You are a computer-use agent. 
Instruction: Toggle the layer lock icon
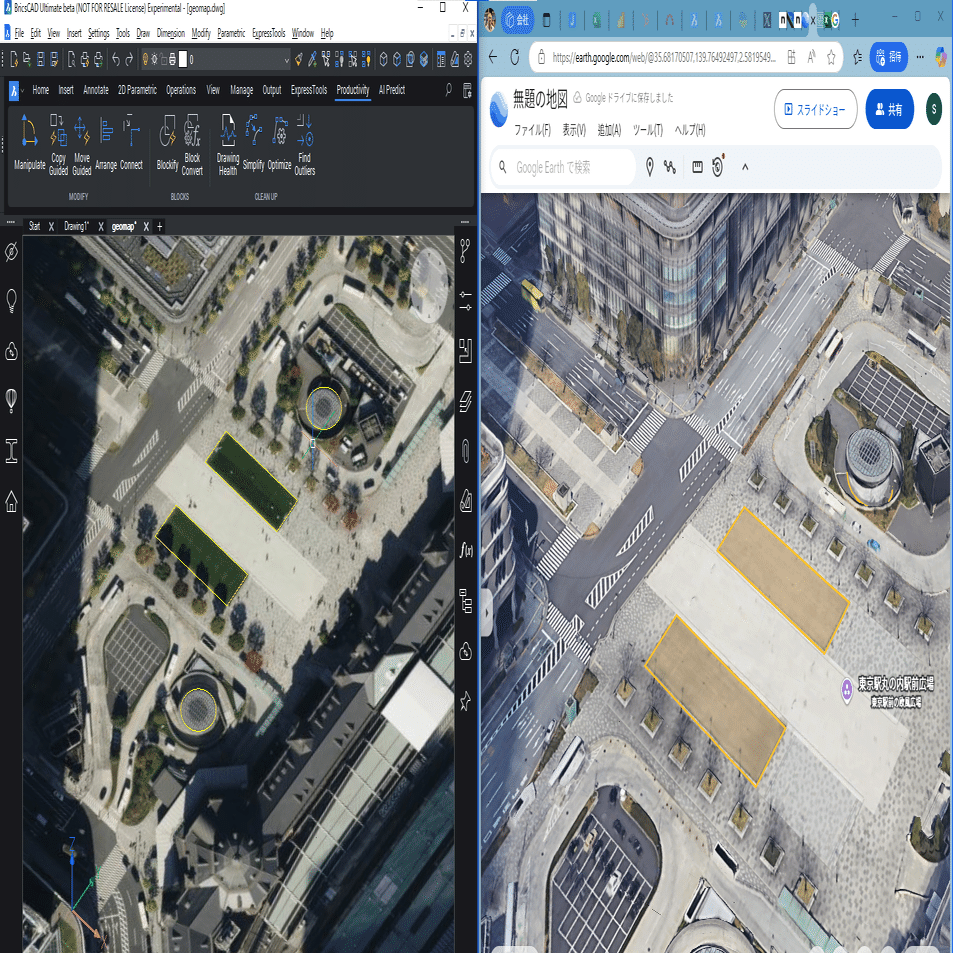(x=163, y=58)
